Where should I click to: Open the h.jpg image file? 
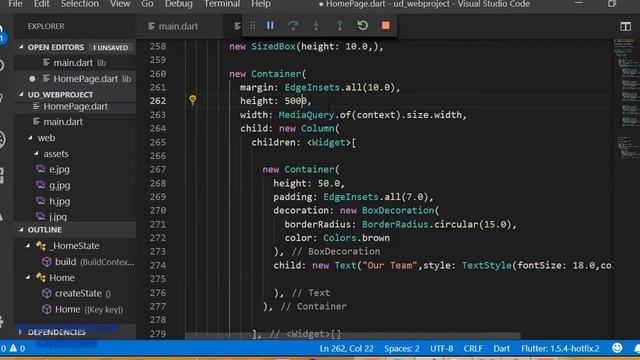pos(60,201)
